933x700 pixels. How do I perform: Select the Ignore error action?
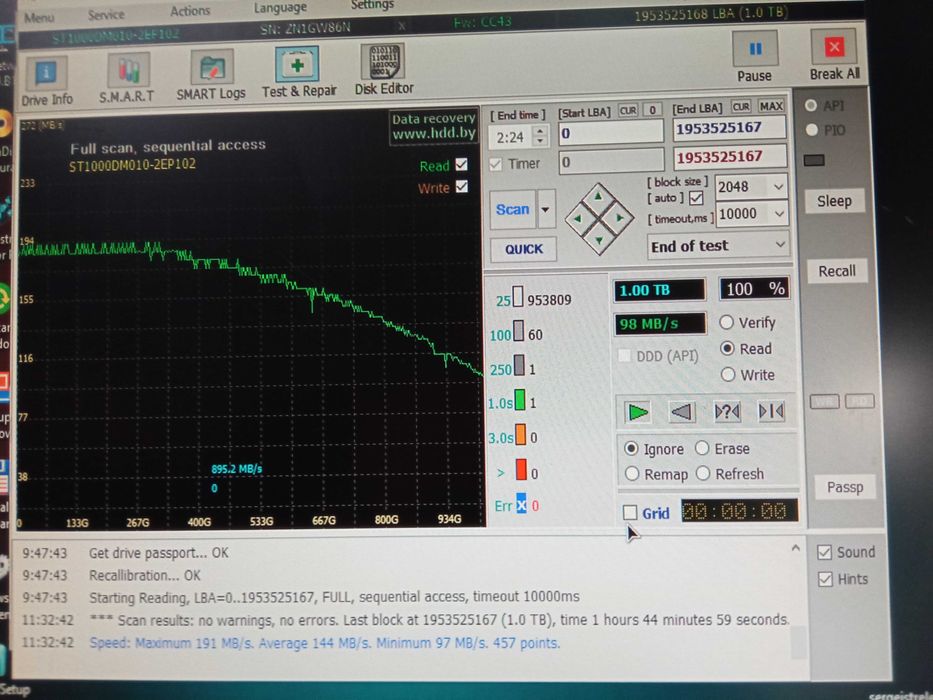coord(631,448)
